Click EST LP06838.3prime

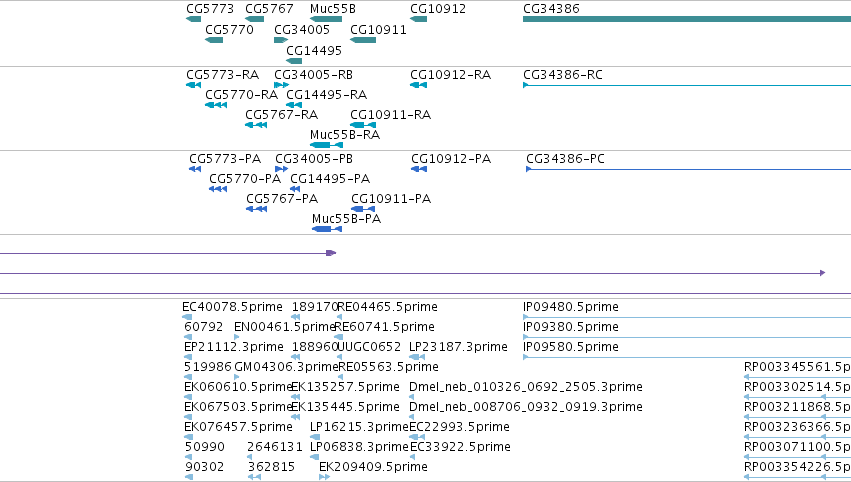[359, 447]
